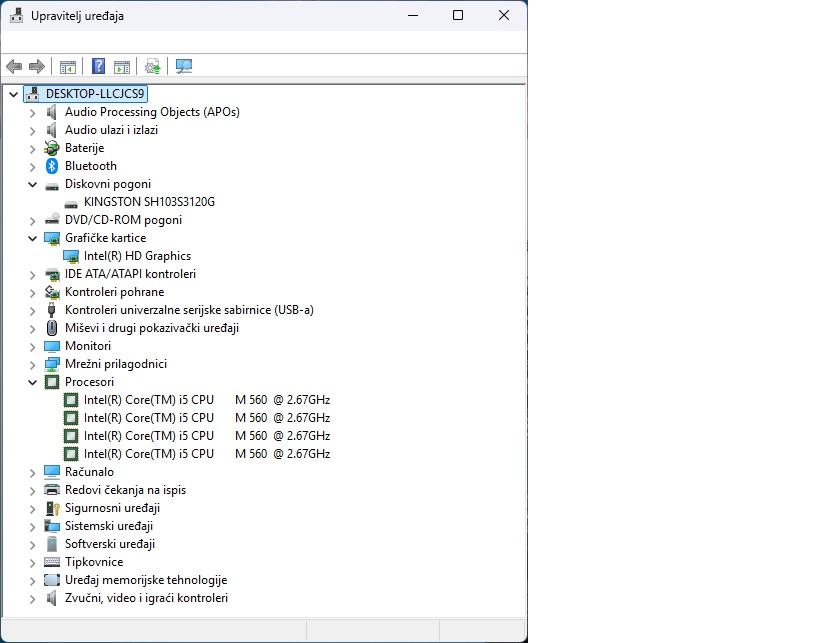Click the Baterije battery icon
Screen dimensions: 819x643
[x=52, y=148]
